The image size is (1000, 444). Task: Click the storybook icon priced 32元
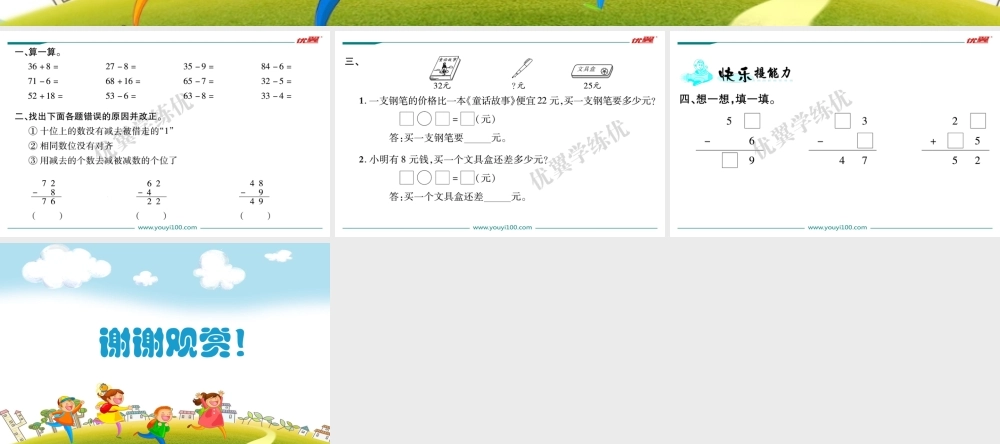[x=441, y=70]
